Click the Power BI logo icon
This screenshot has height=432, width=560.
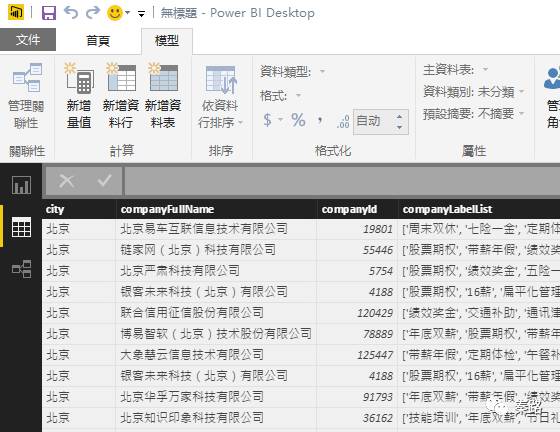(16, 12)
